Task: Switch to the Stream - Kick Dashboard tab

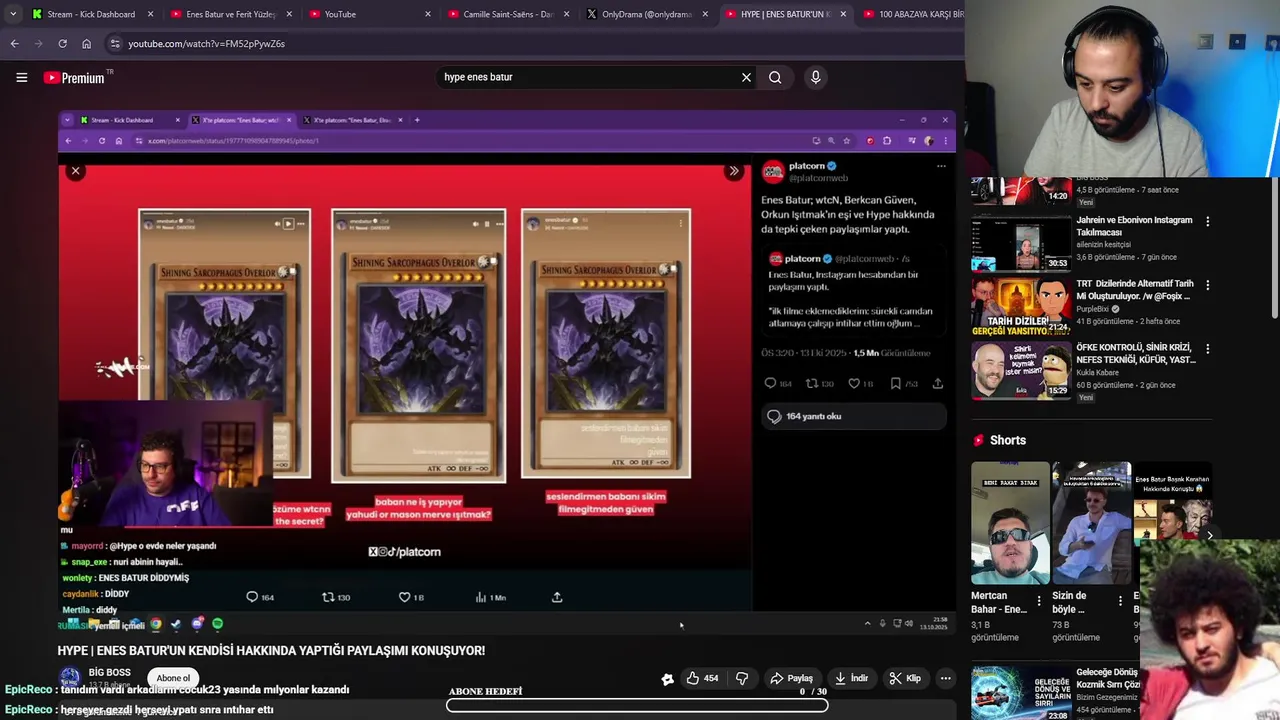Action: pos(91,14)
